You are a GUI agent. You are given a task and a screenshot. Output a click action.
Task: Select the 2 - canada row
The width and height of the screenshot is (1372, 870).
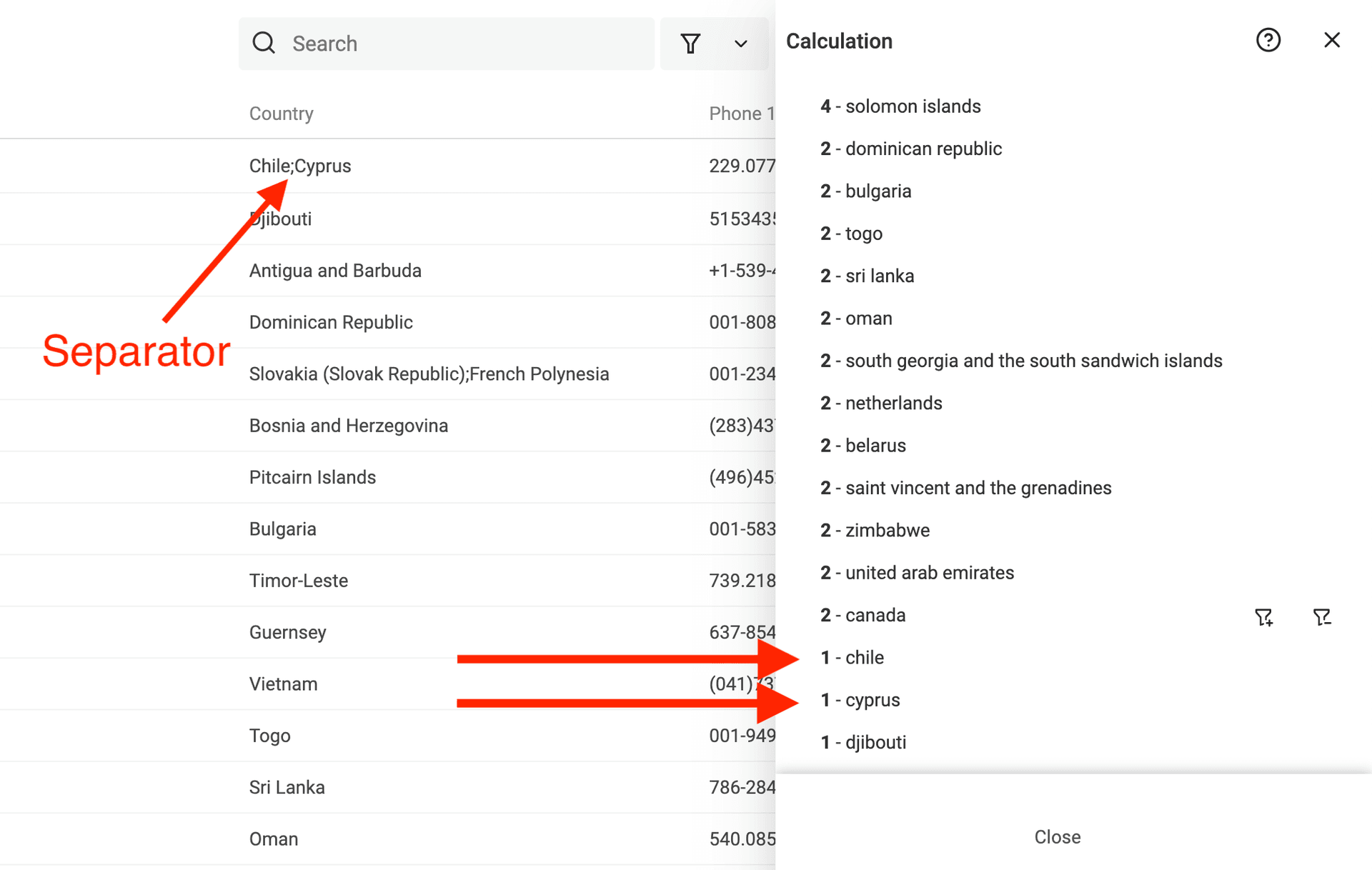[x=863, y=614]
